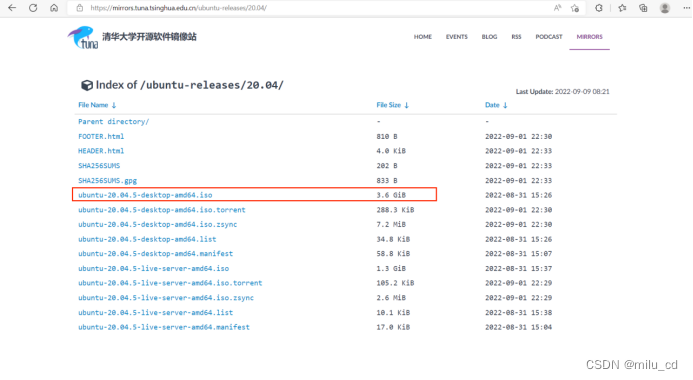Click the 105.2 KiB size cell
The width and height of the screenshot is (693, 380).
click(395, 283)
